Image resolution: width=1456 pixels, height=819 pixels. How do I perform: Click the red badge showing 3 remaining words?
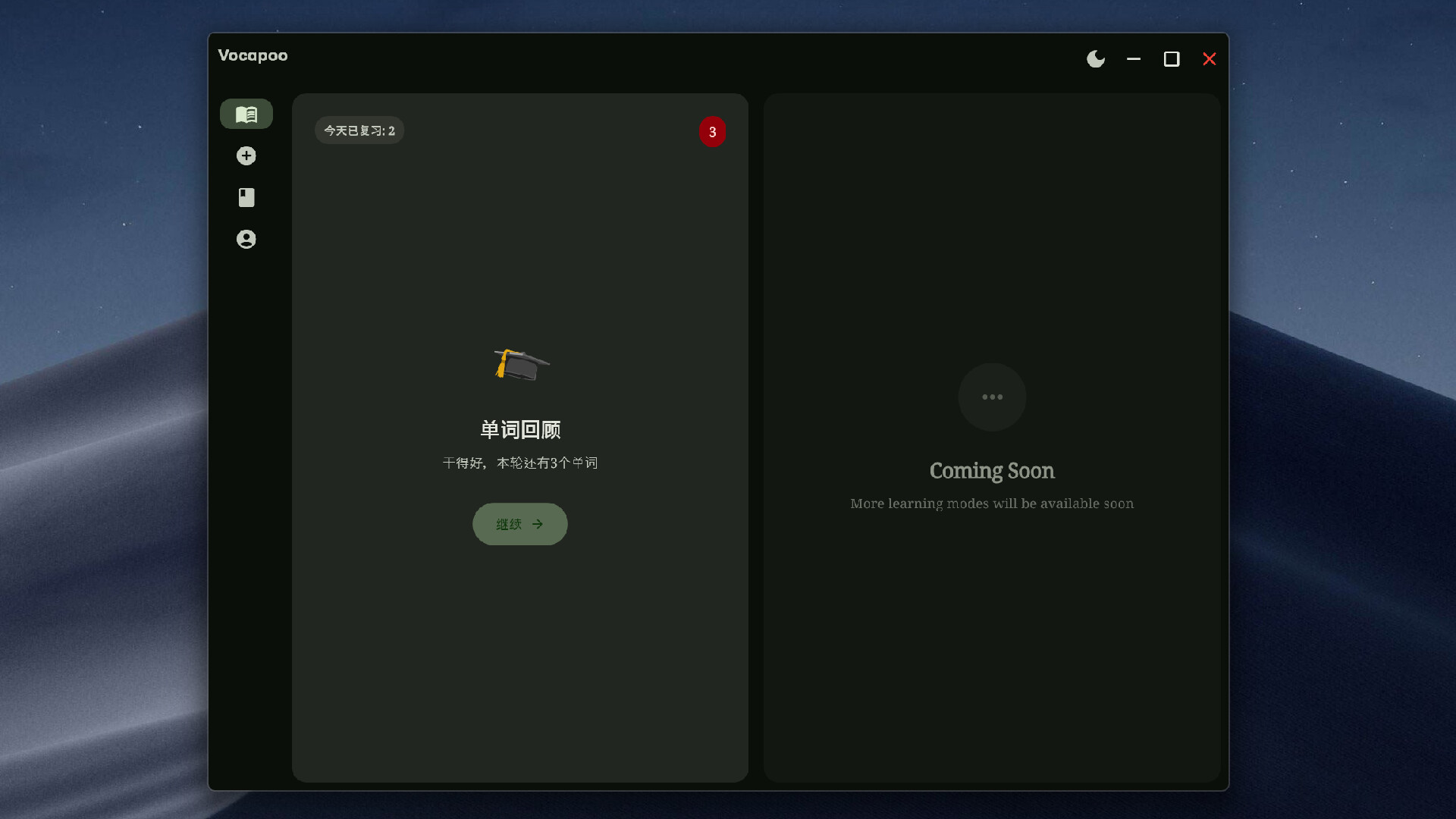pos(712,131)
